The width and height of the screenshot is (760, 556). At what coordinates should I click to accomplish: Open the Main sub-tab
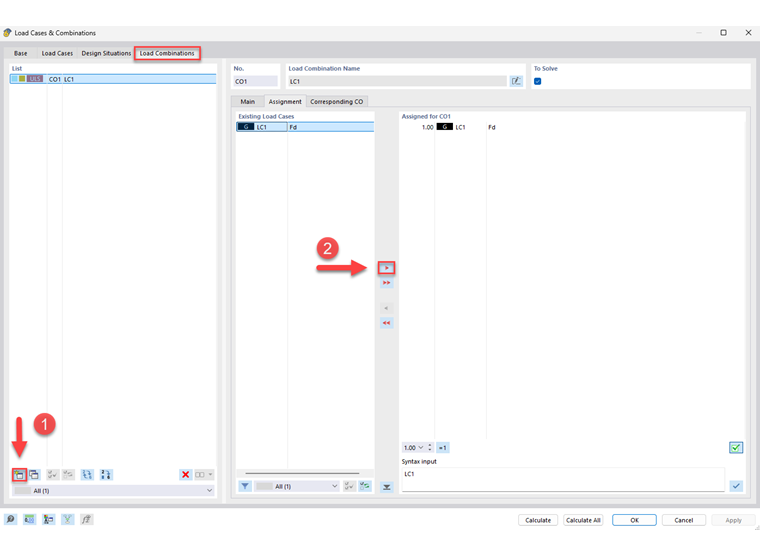pos(248,102)
